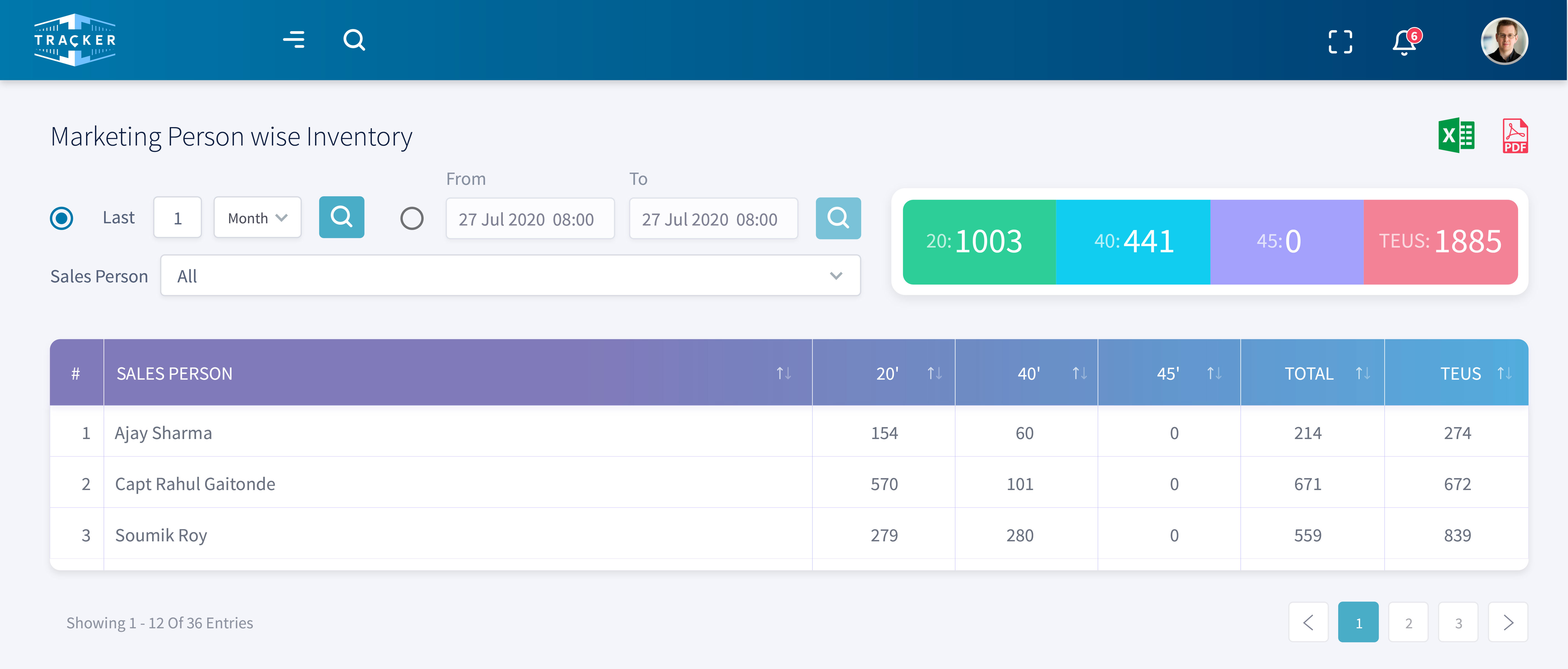Screen dimensions: 1568x669
Task: Click Ajay Sharma's 20' value 154
Action: (x=884, y=433)
